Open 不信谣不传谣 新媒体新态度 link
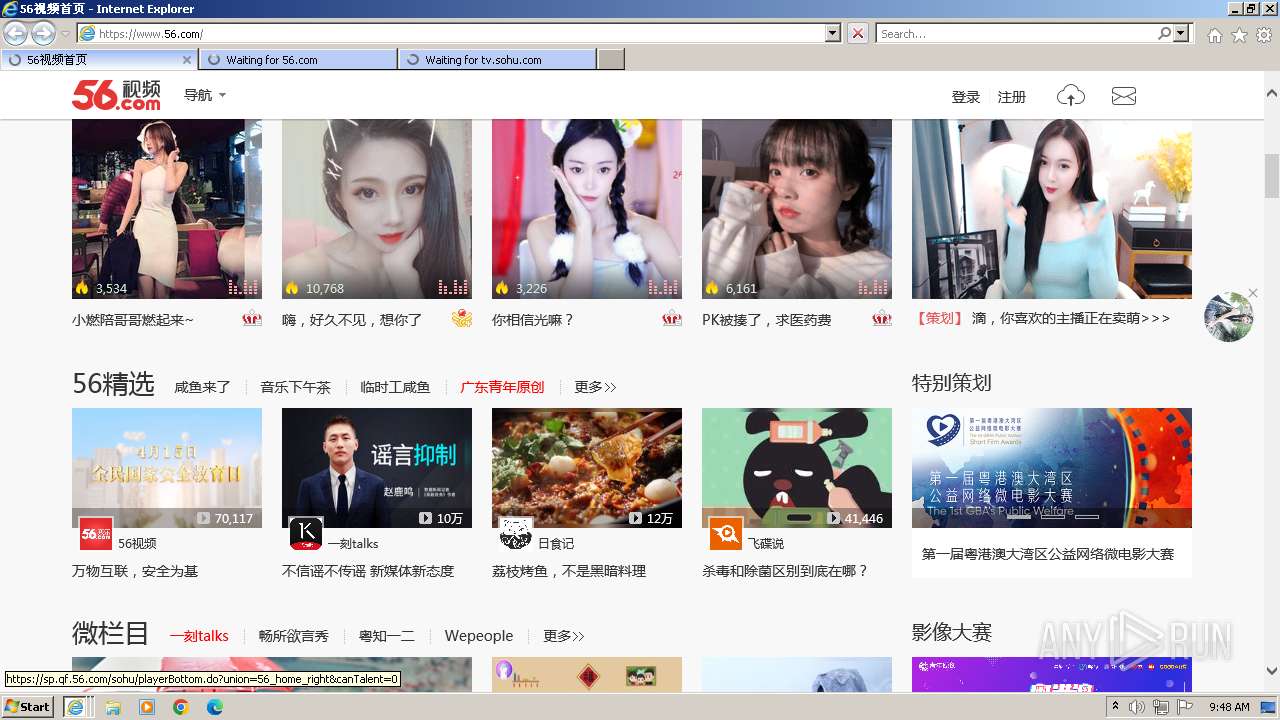The width and height of the screenshot is (1280, 720). tap(368, 571)
